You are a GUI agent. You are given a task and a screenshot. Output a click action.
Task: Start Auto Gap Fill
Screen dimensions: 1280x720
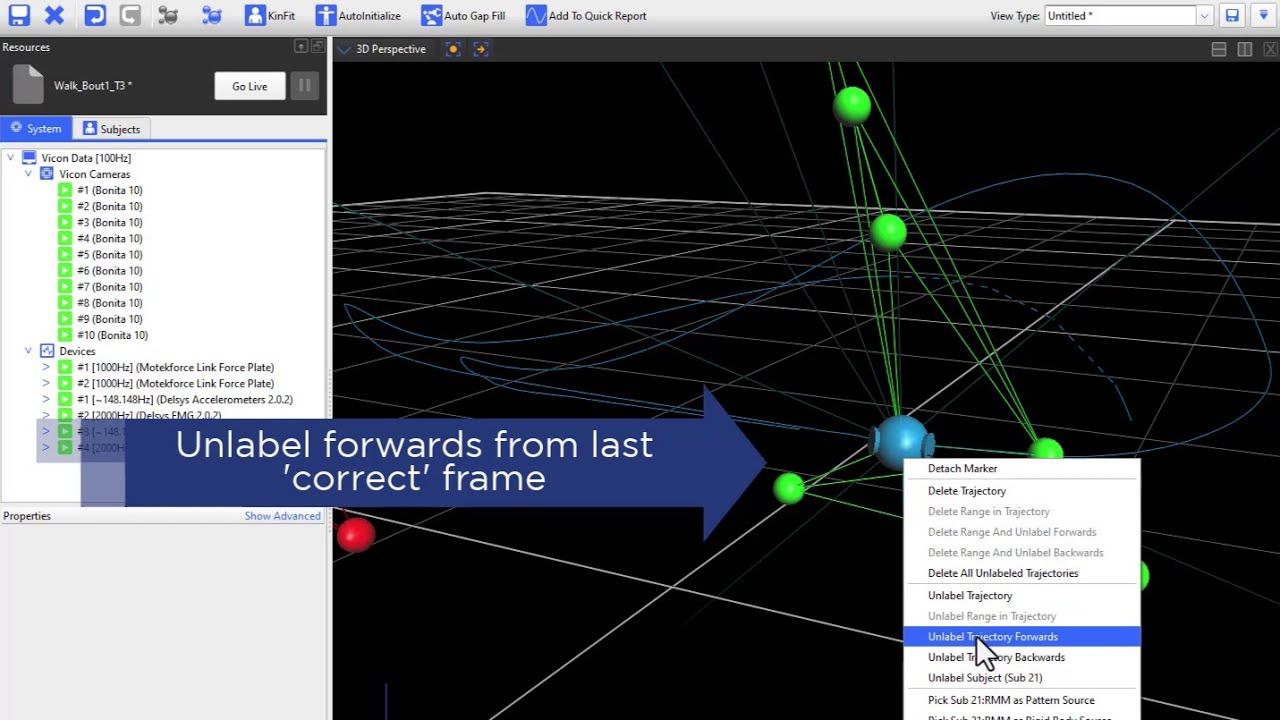(463, 15)
